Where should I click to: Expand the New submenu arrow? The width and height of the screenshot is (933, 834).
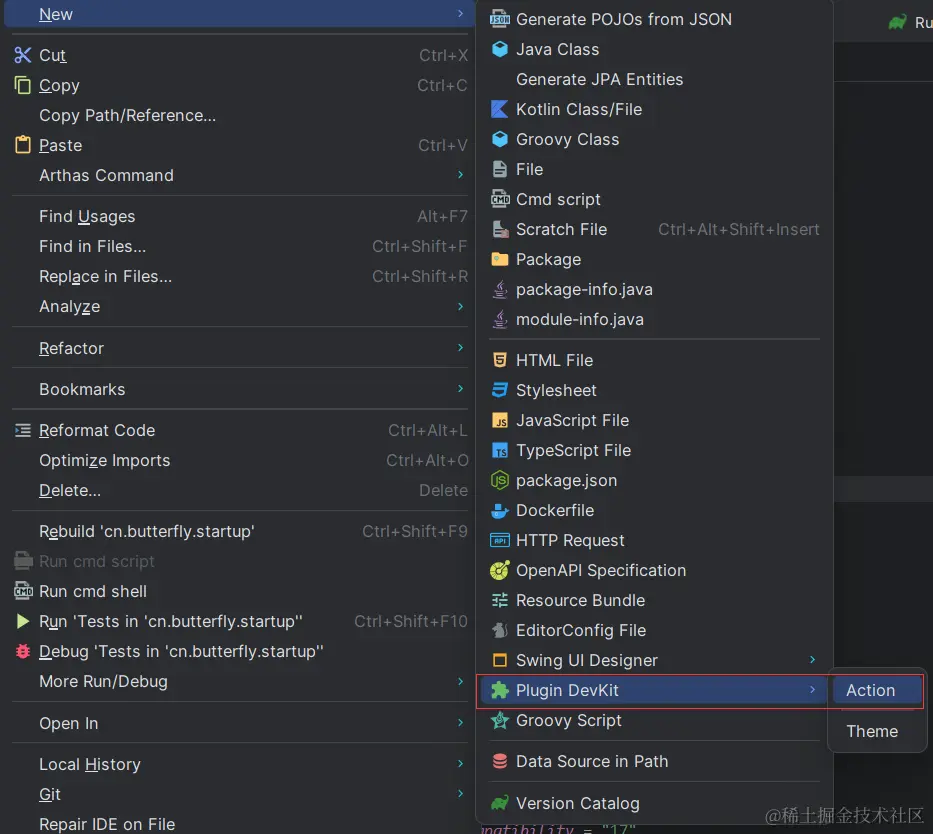(460, 13)
